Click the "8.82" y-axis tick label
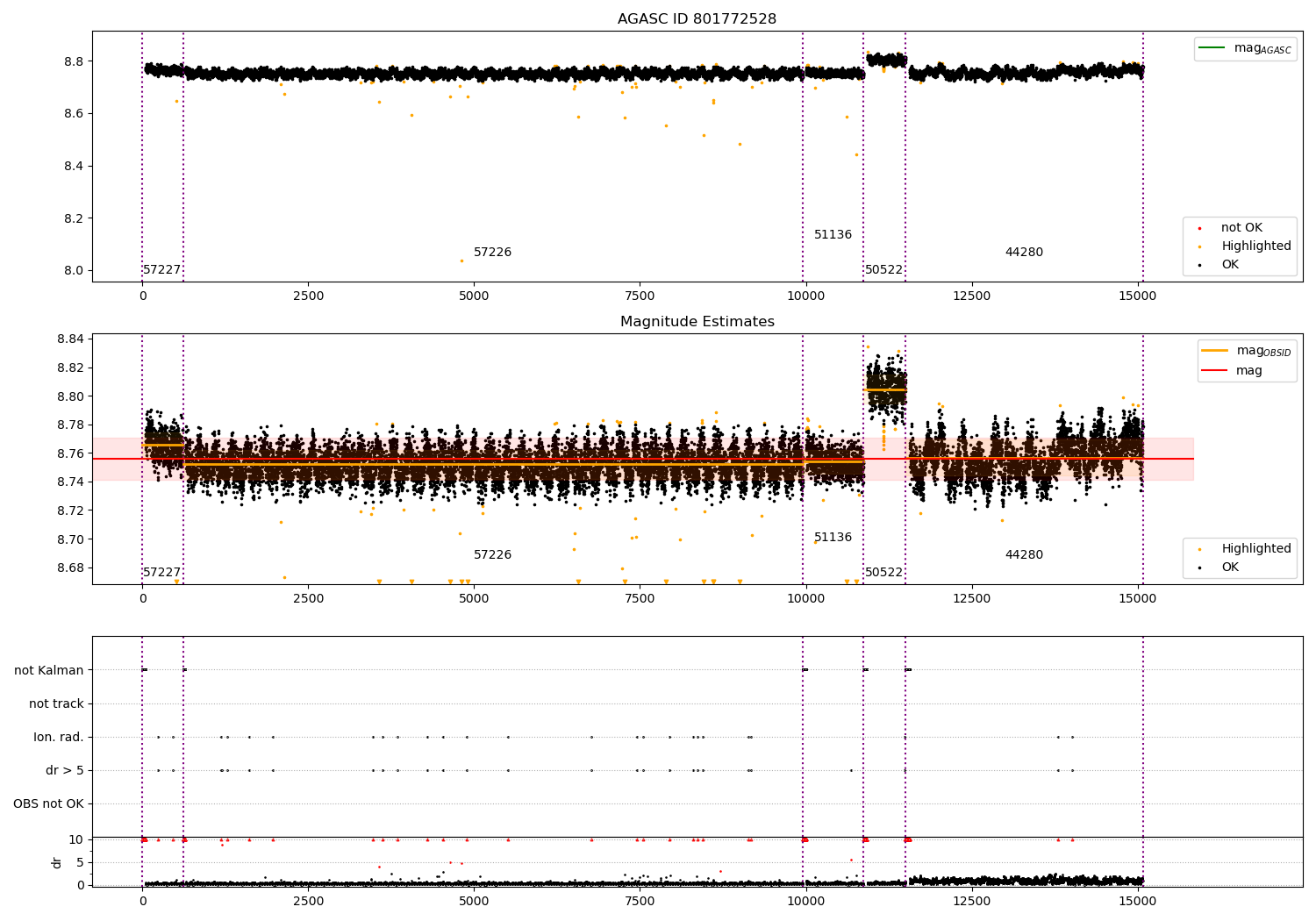Screen dimensions: 1316x921 (x=70, y=368)
